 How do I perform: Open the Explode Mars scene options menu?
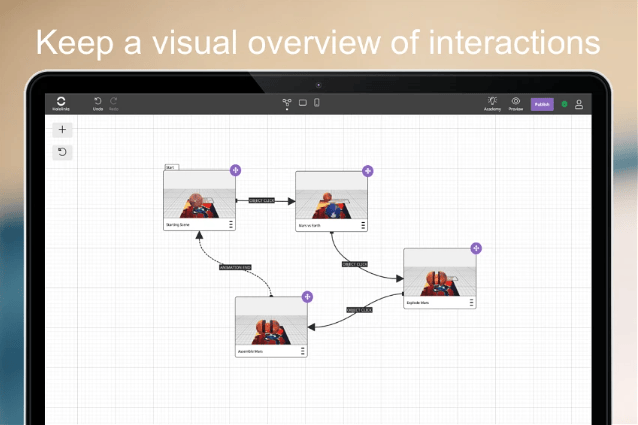(x=471, y=302)
